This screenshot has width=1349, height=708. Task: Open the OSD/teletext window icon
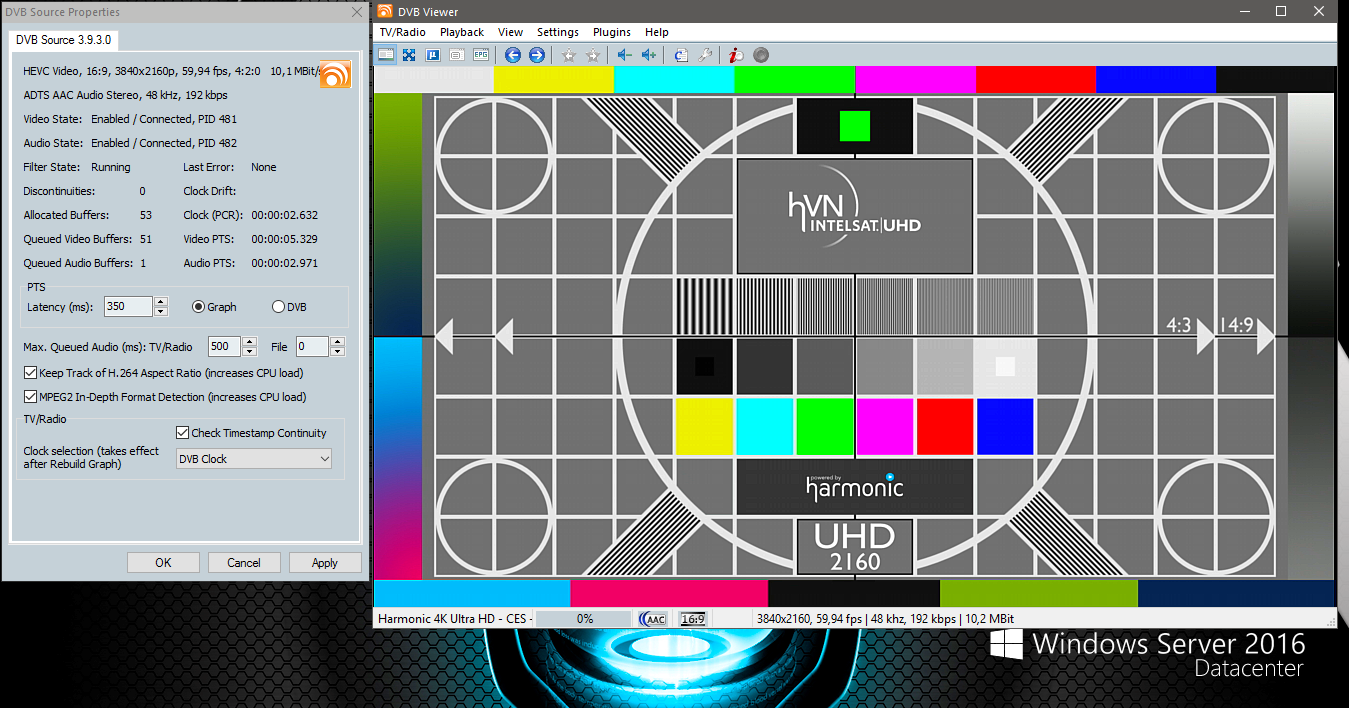coord(457,55)
